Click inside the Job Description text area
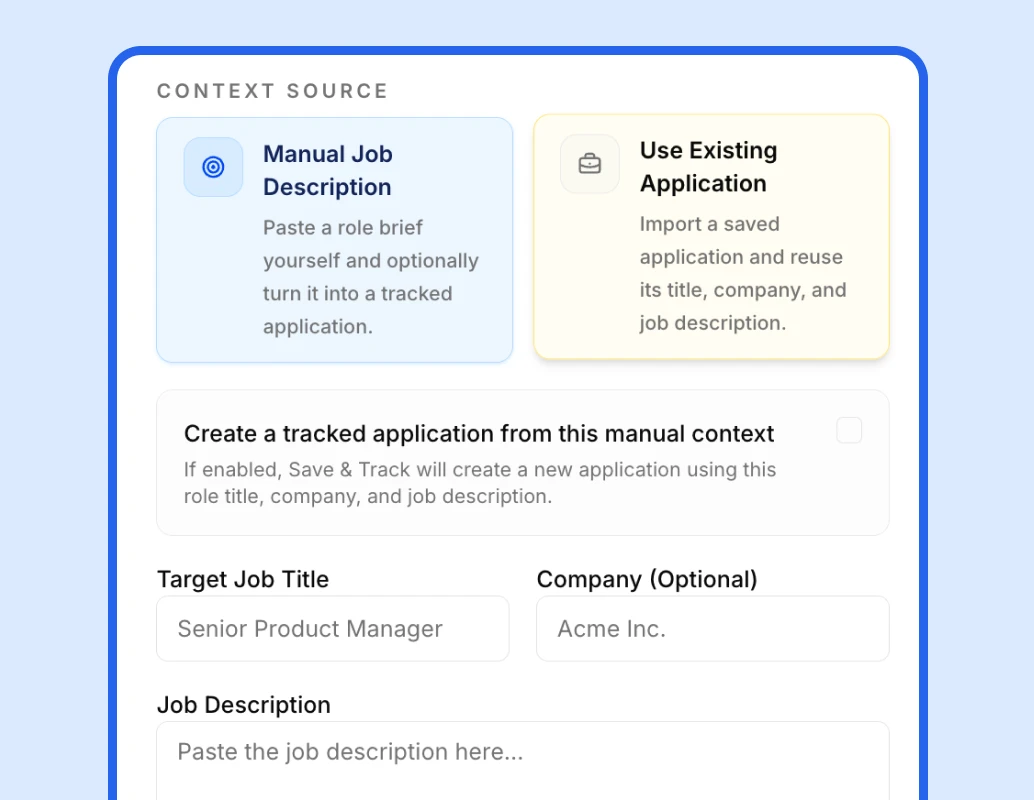 522,760
